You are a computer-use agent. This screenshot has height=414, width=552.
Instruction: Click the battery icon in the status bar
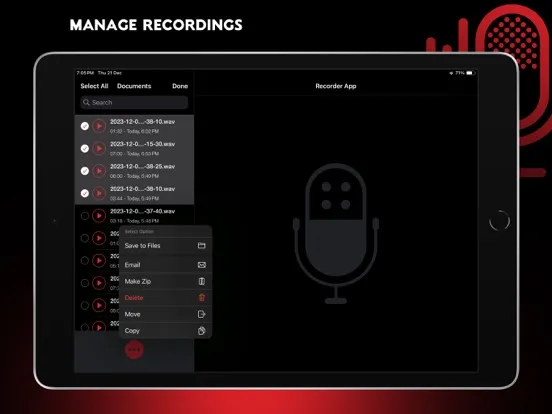click(471, 73)
